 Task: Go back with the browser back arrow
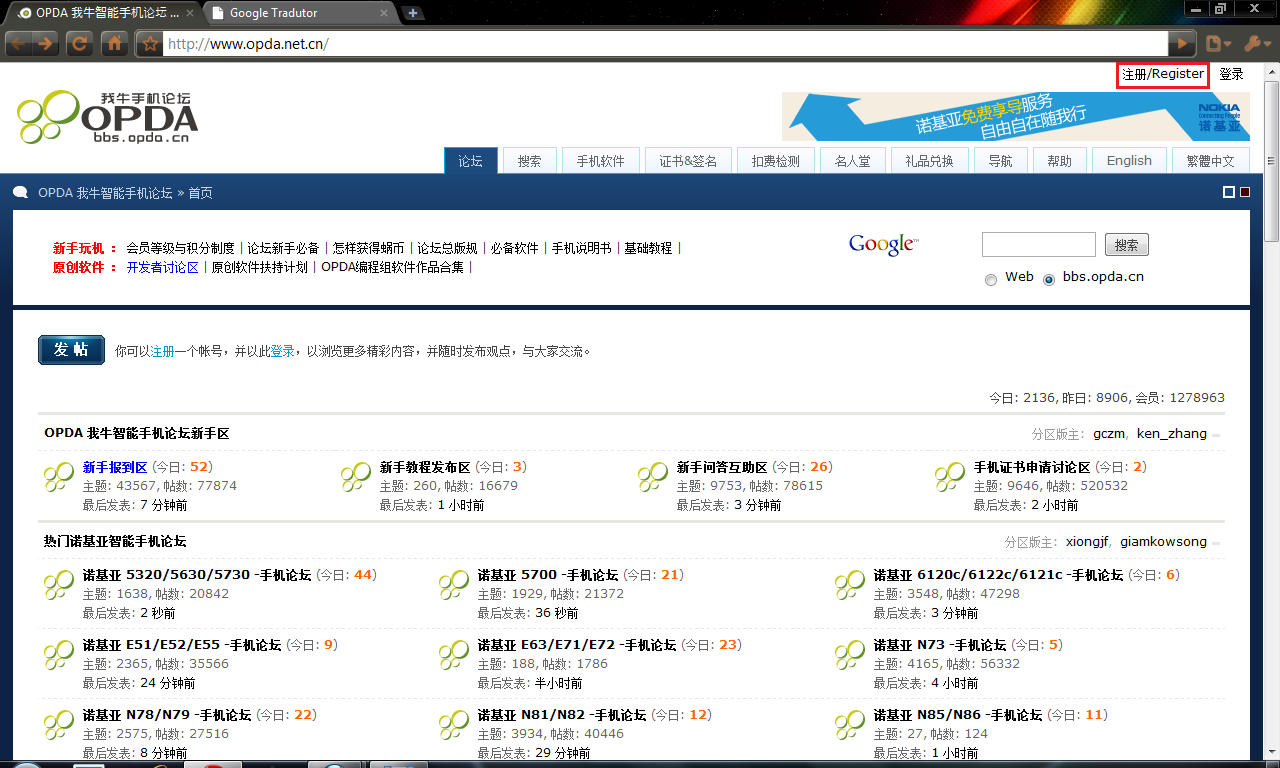tap(19, 44)
